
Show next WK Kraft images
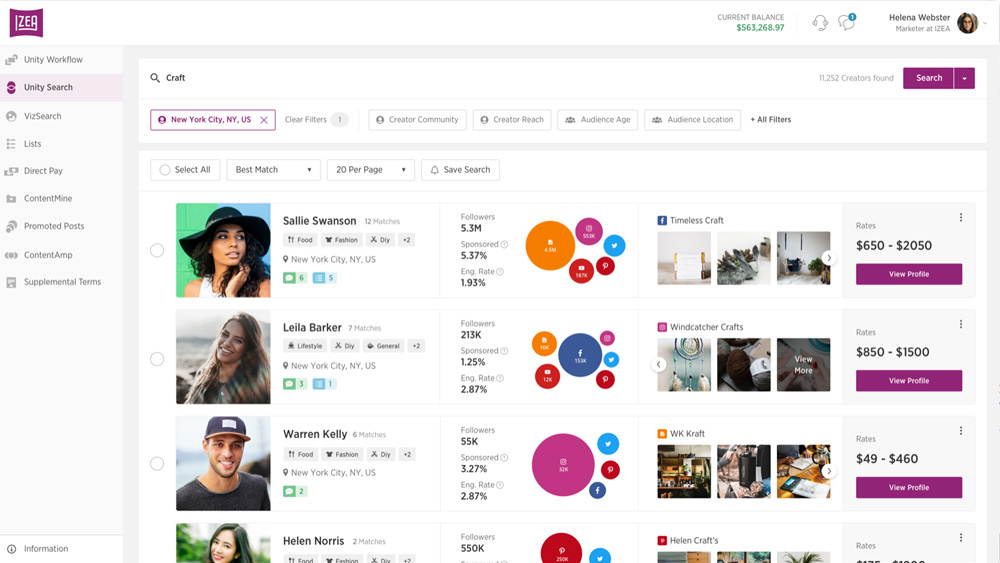pyautogui.click(x=828, y=471)
